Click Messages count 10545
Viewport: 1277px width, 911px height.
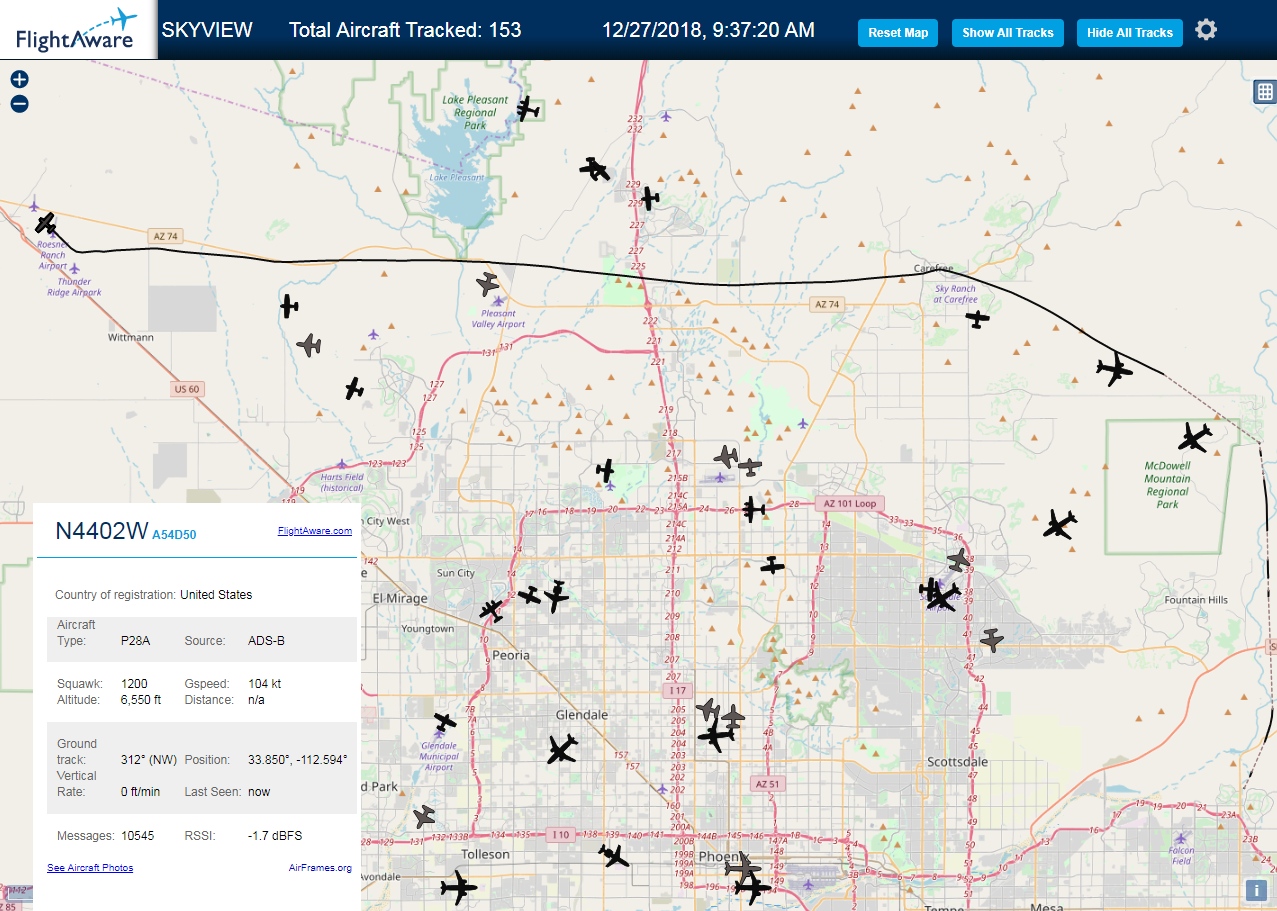coord(137,835)
